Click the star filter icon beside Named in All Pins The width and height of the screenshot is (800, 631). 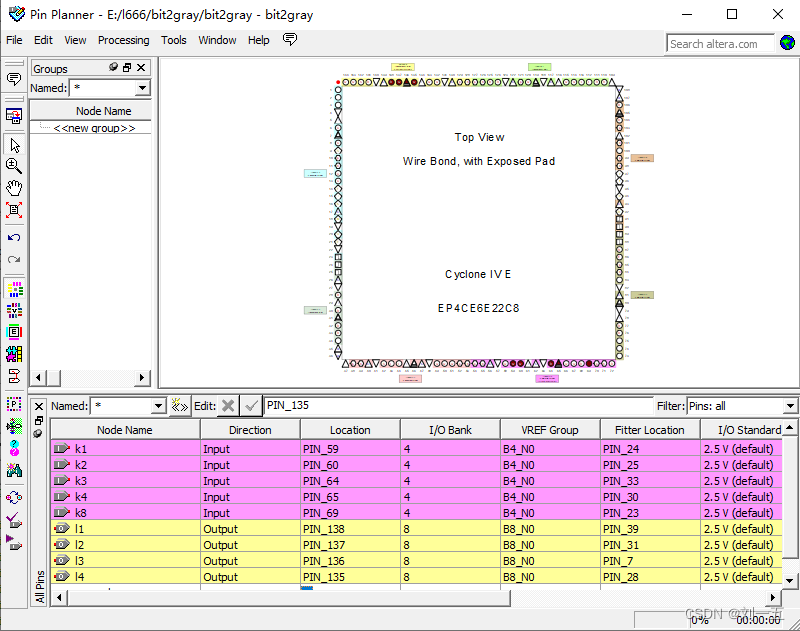point(180,406)
